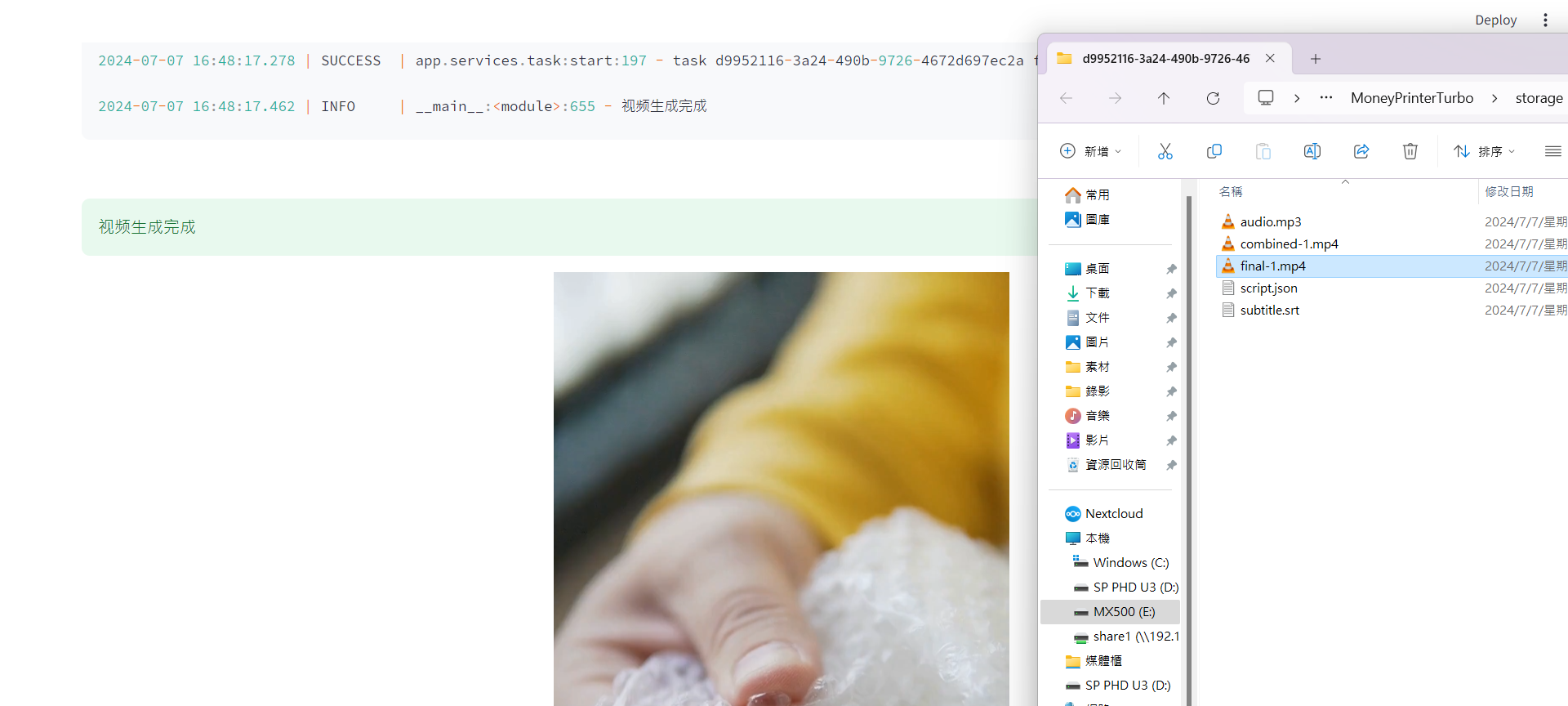Click pin icon next to 桌面
The height and width of the screenshot is (706, 1568).
pos(1171,269)
